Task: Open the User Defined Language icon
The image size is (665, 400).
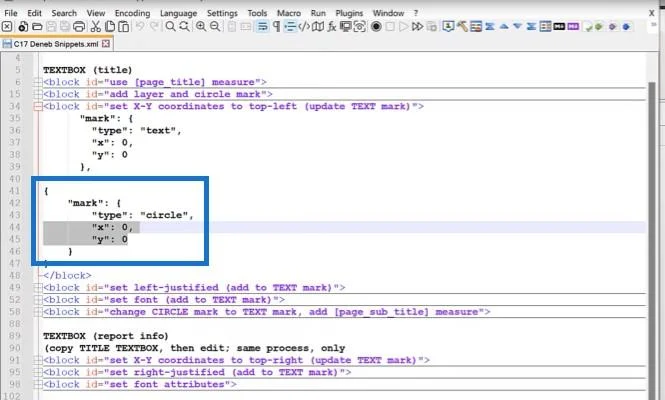Action: 304,27
